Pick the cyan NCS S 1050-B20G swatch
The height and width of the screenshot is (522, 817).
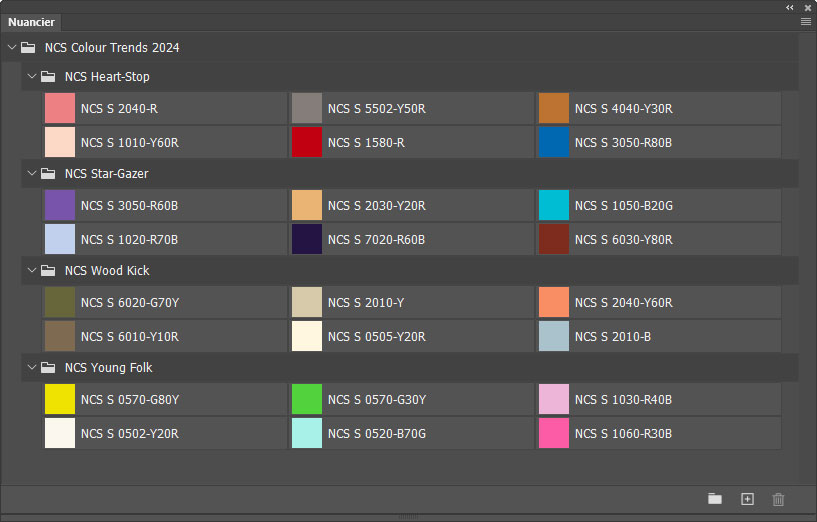coord(554,205)
